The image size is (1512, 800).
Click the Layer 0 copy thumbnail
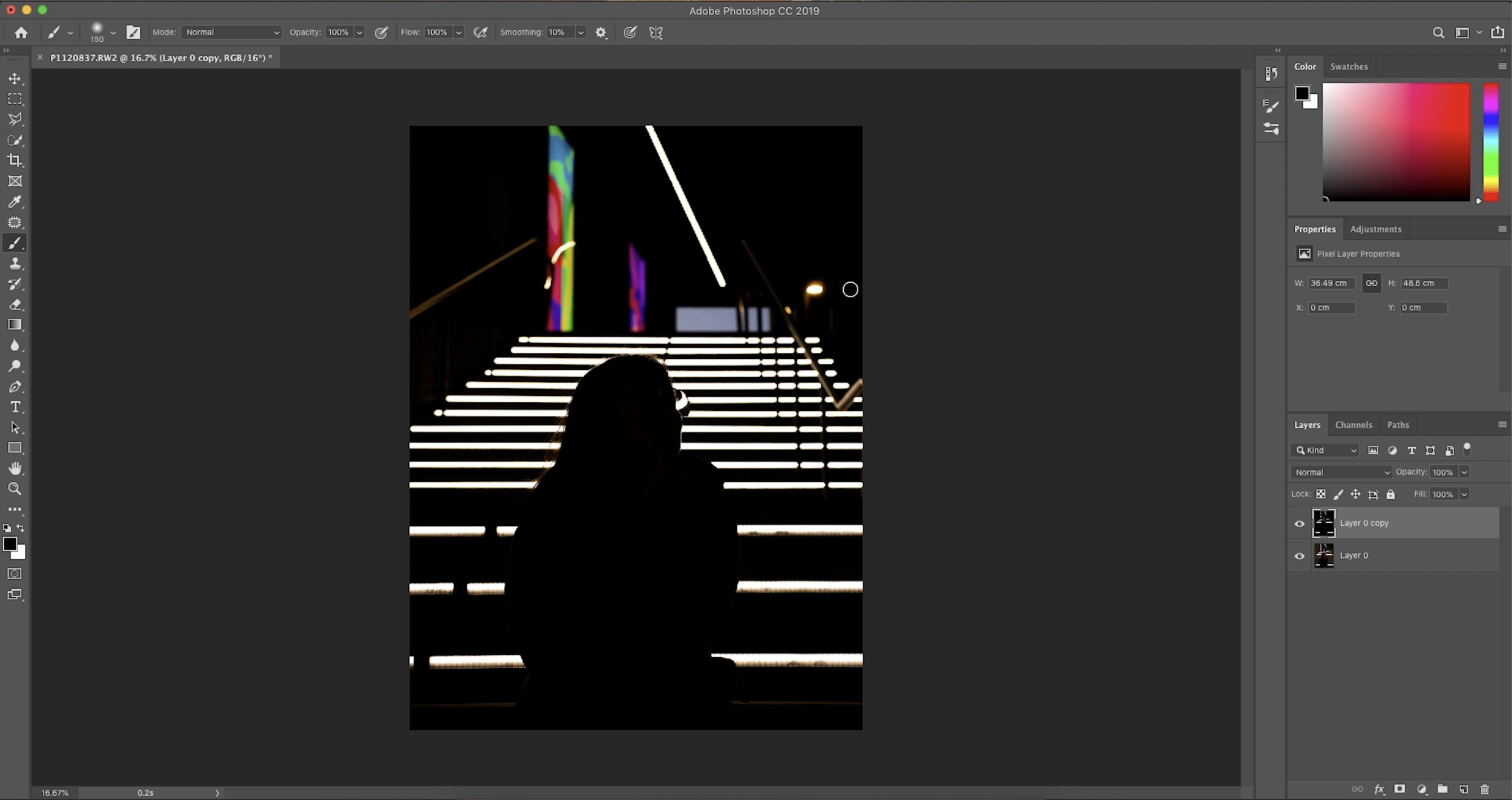coord(1324,523)
